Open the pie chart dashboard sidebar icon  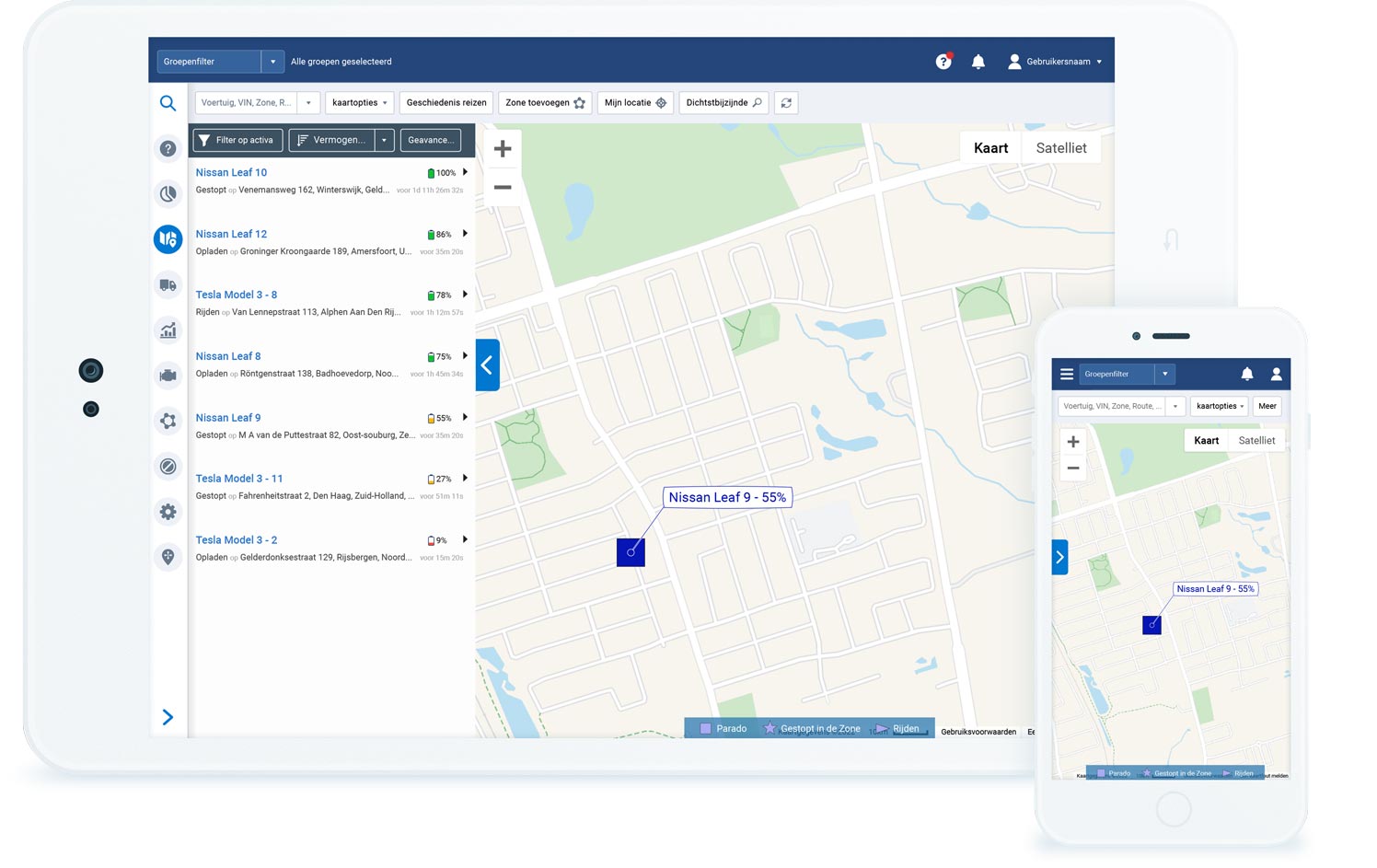(168, 193)
